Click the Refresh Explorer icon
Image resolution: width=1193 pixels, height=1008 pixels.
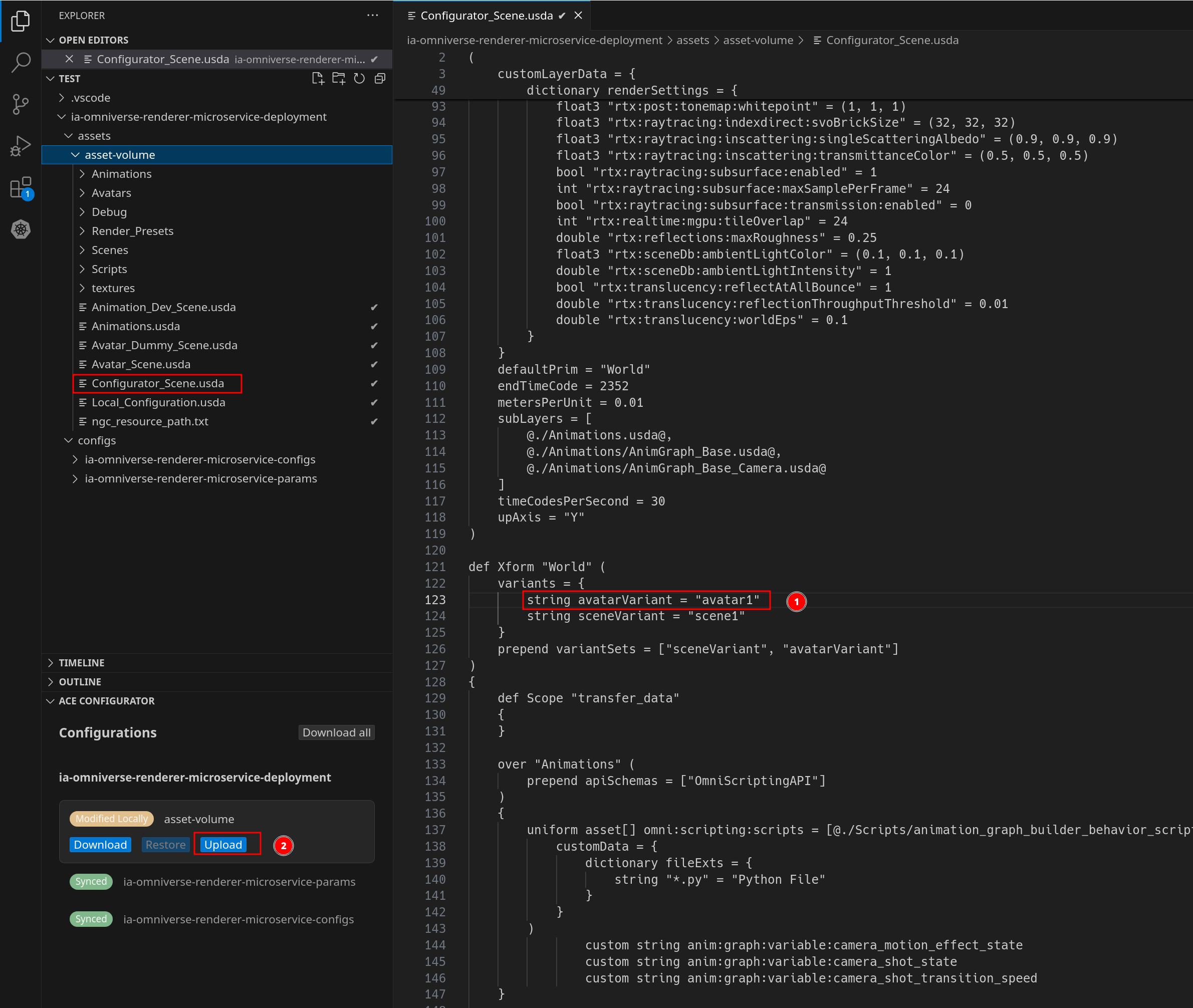click(359, 78)
